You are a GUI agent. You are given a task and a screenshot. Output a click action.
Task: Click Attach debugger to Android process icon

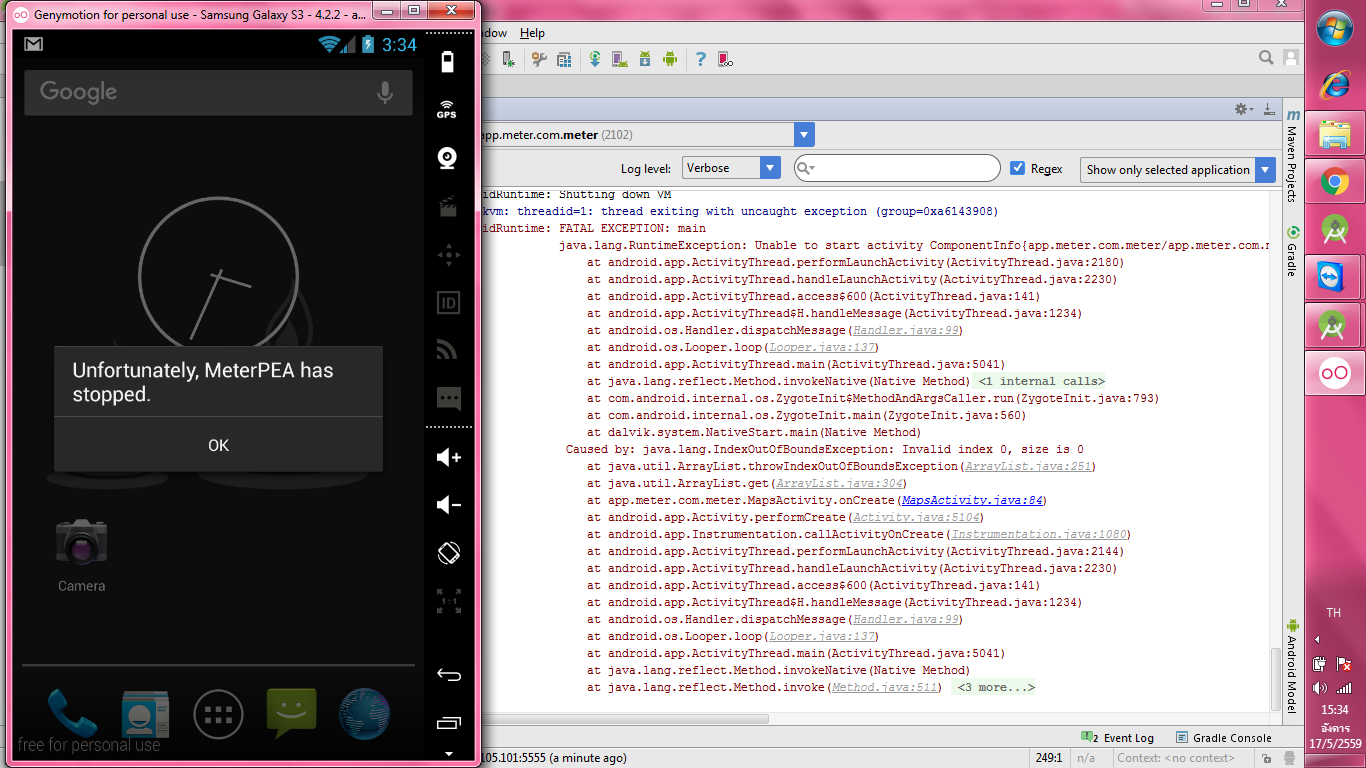(x=509, y=59)
